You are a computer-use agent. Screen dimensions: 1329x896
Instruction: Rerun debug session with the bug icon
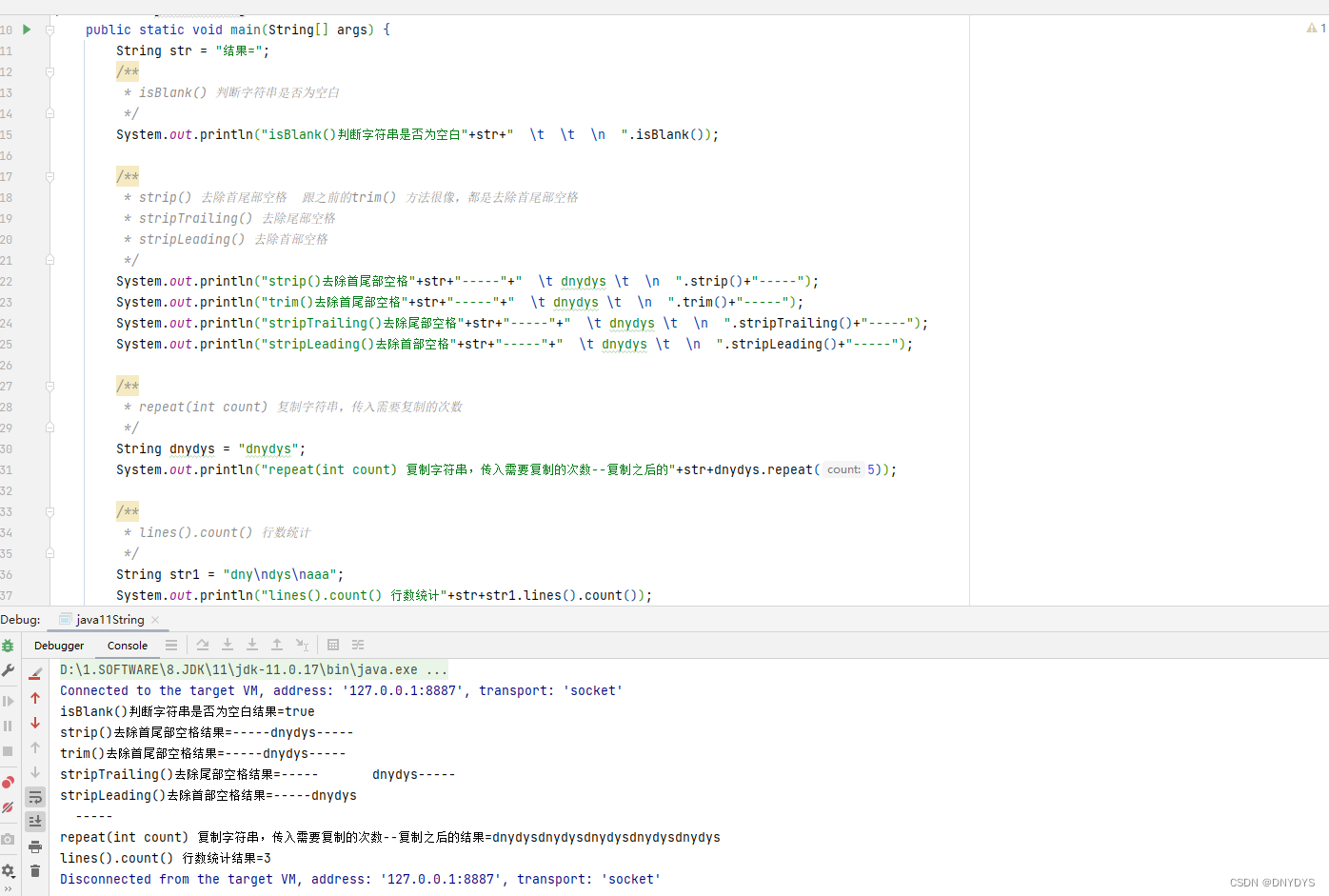coord(8,646)
